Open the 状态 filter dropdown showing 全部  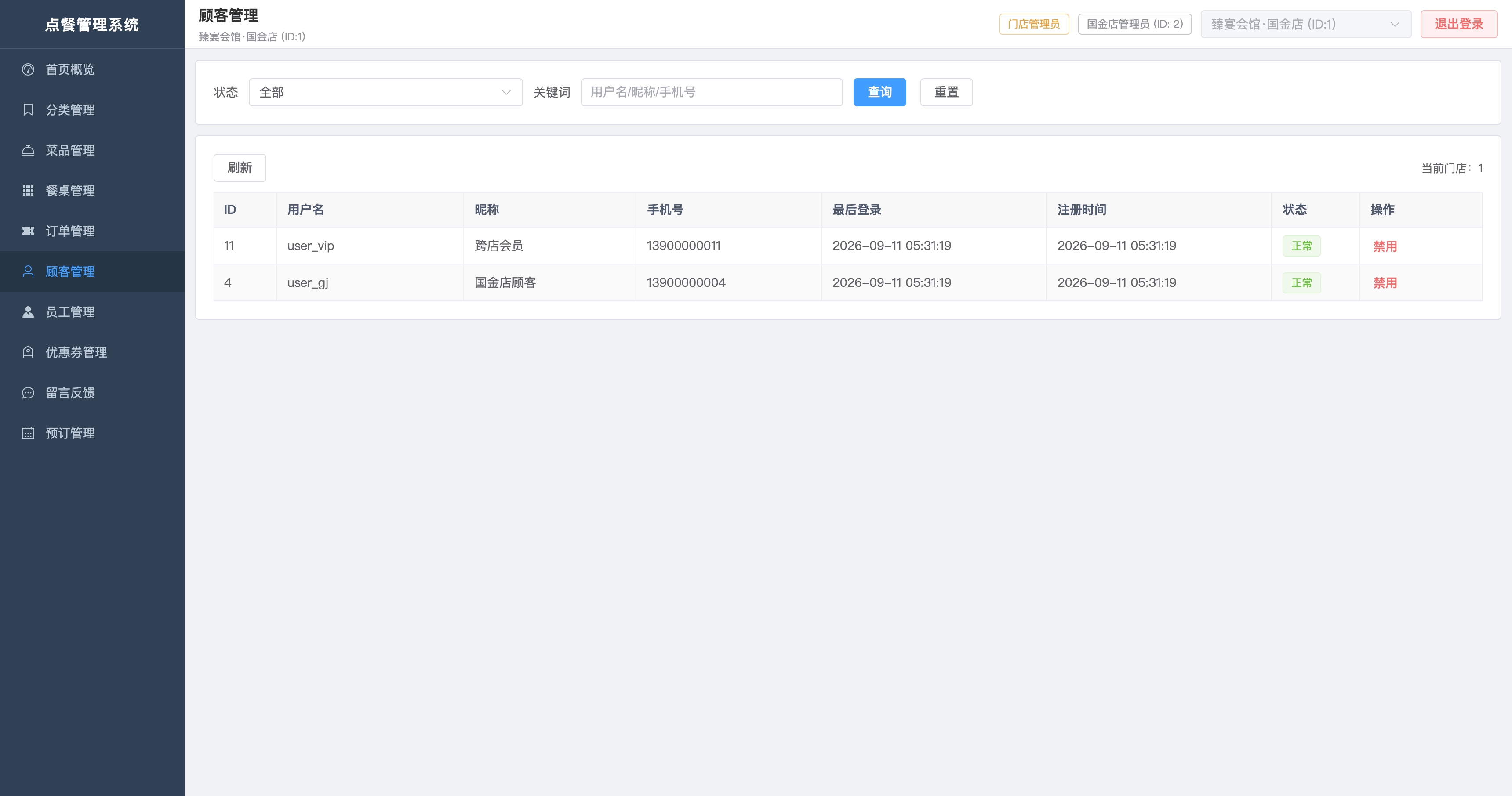click(x=385, y=92)
